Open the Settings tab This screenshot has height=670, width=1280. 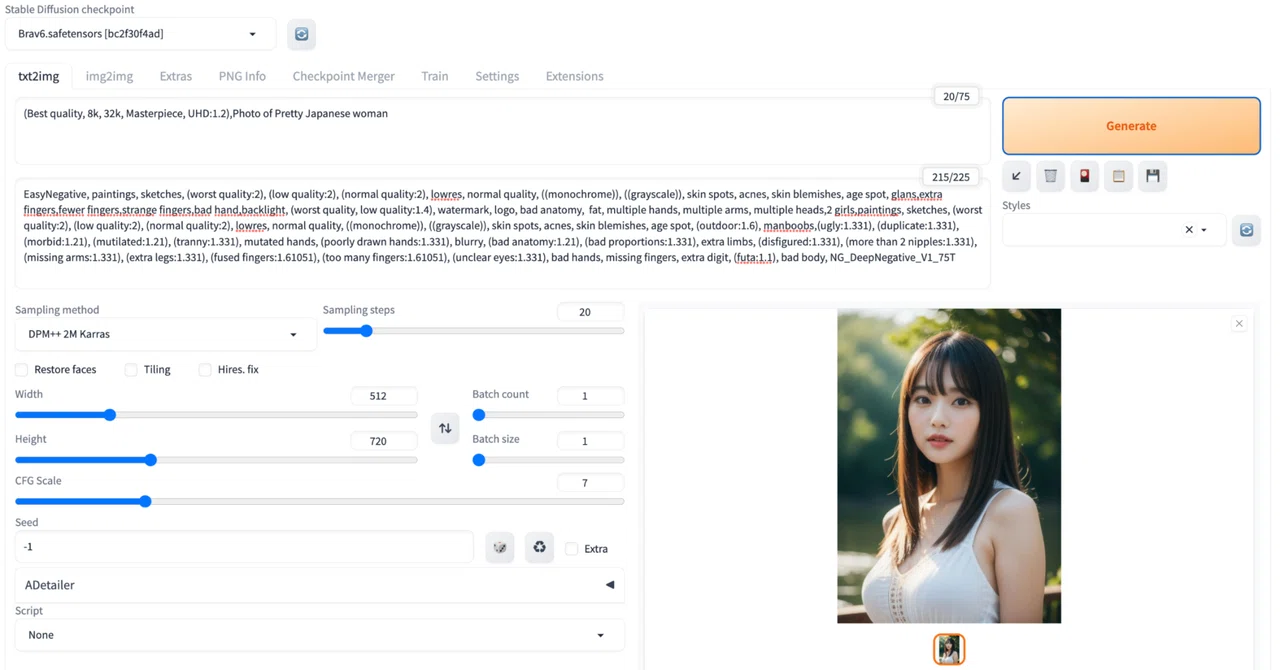tap(497, 76)
